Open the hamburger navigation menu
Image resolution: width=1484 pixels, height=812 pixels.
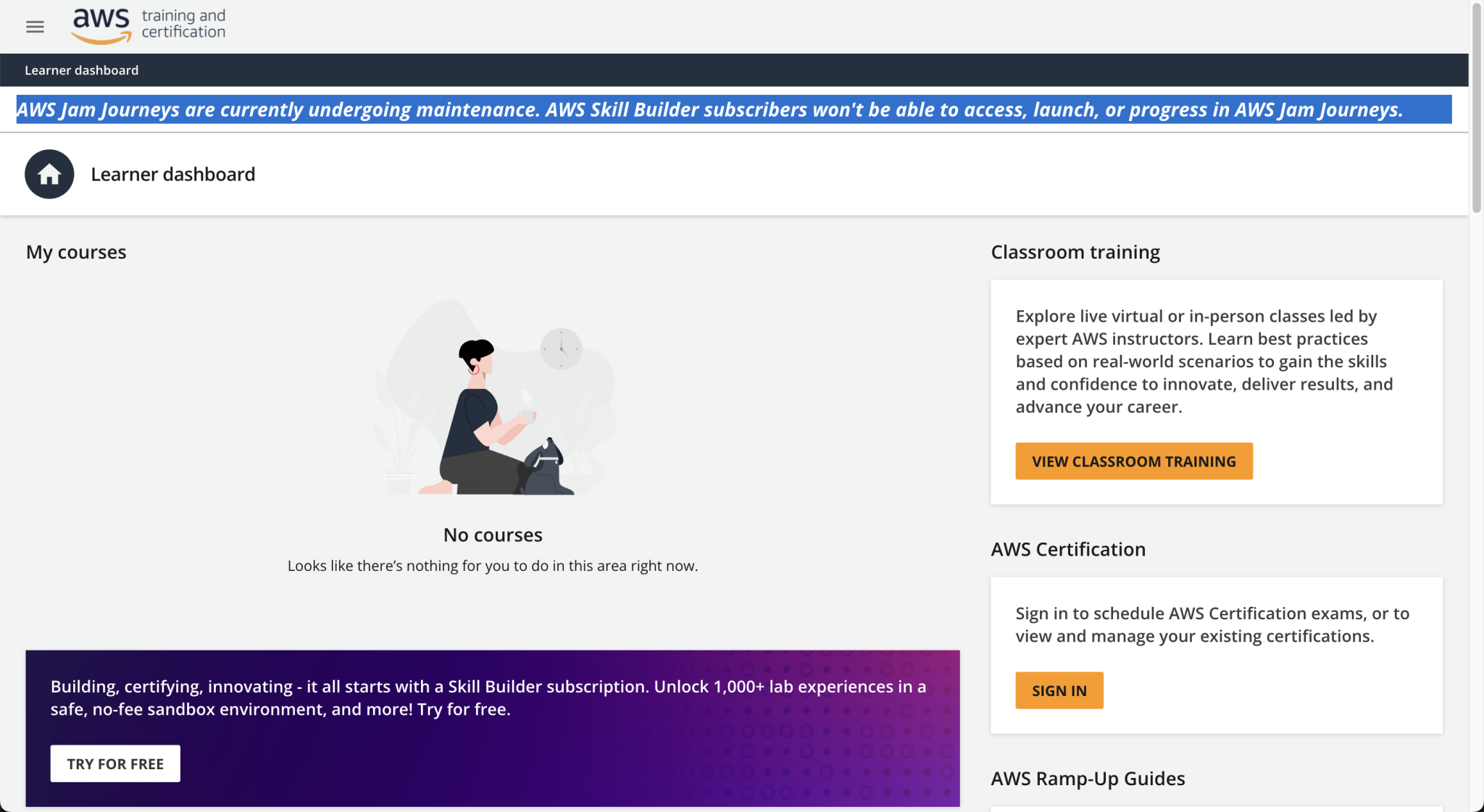pyautogui.click(x=35, y=27)
